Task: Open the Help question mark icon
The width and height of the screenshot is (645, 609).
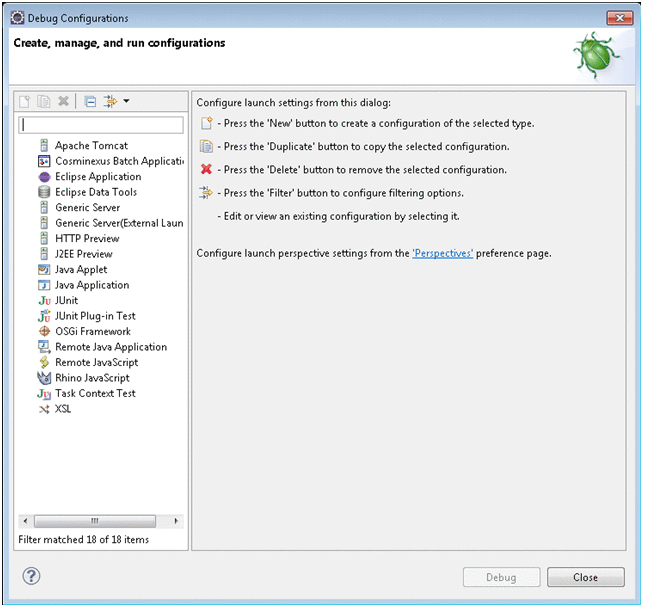Action: point(31,576)
